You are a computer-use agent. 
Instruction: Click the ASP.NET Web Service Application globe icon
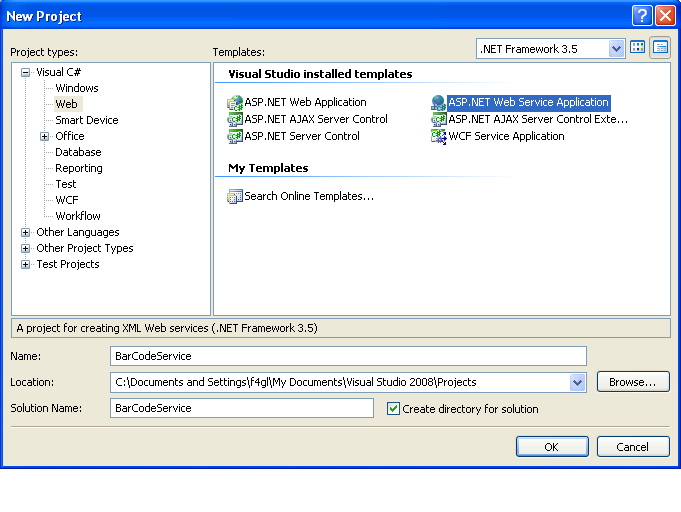pyautogui.click(x=439, y=102)
